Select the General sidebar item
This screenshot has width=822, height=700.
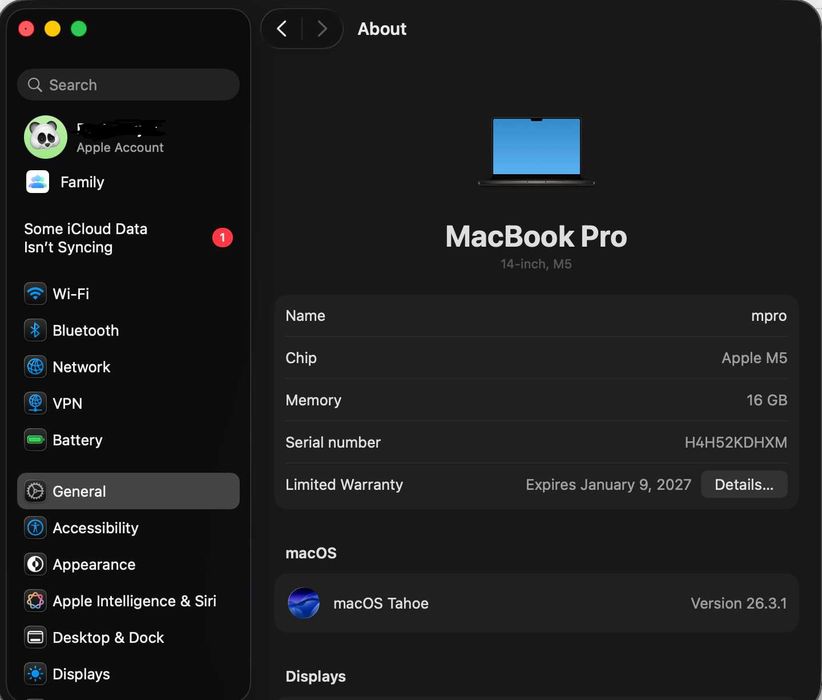pyautogui.click(x=128, y=491)
